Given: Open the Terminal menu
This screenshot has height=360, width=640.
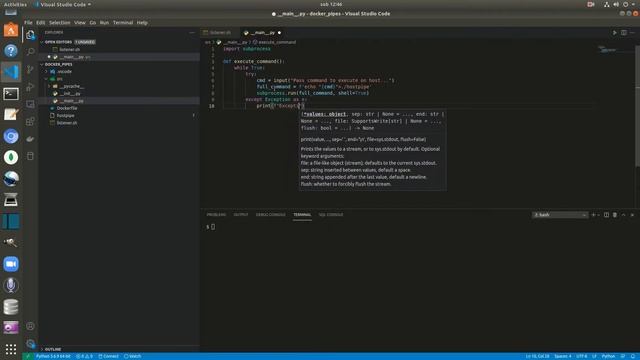Looking at the screenshot, I should pyautogui.click(x=123, y=23).
